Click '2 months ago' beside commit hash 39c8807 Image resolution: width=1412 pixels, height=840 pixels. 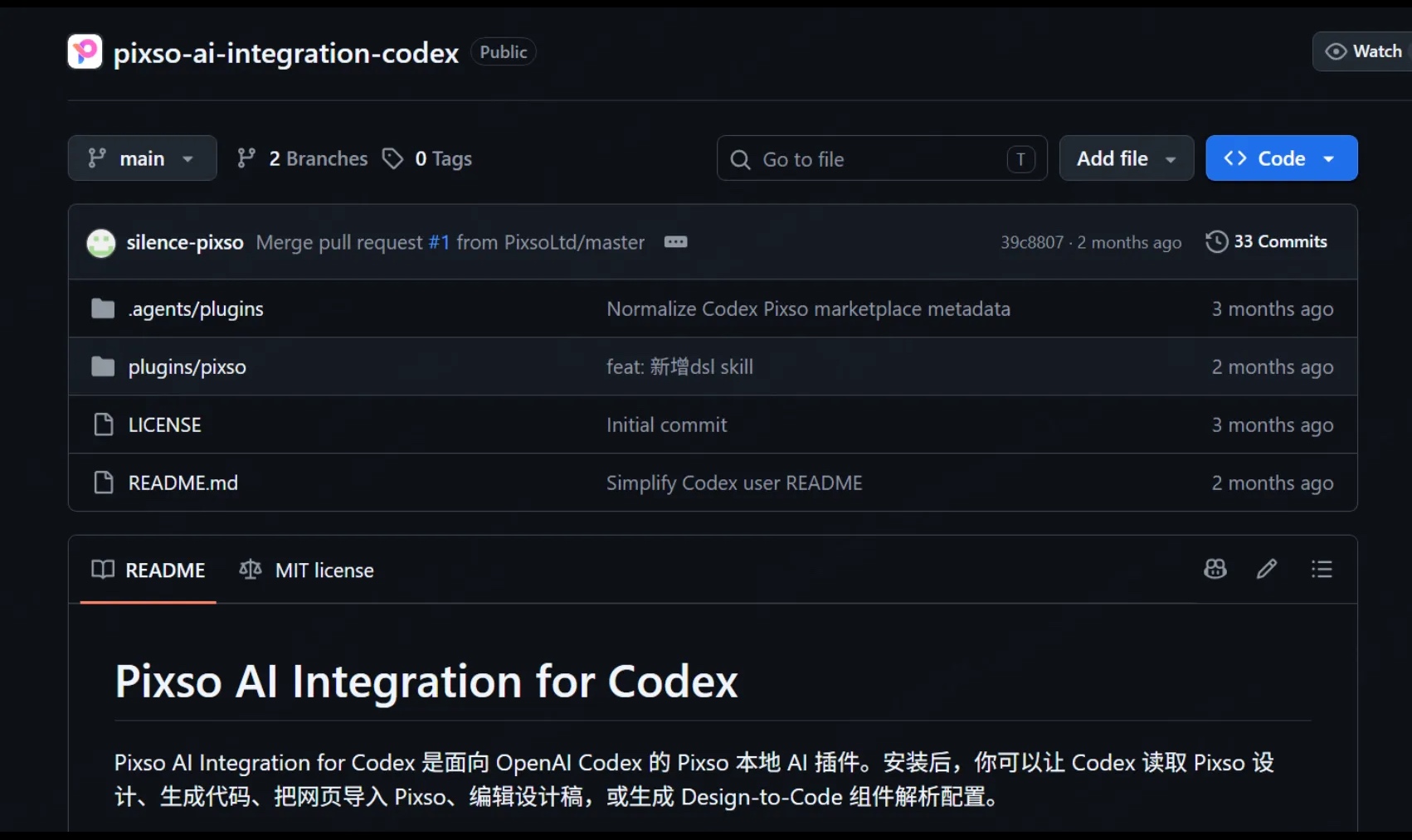click(1129, 242)
